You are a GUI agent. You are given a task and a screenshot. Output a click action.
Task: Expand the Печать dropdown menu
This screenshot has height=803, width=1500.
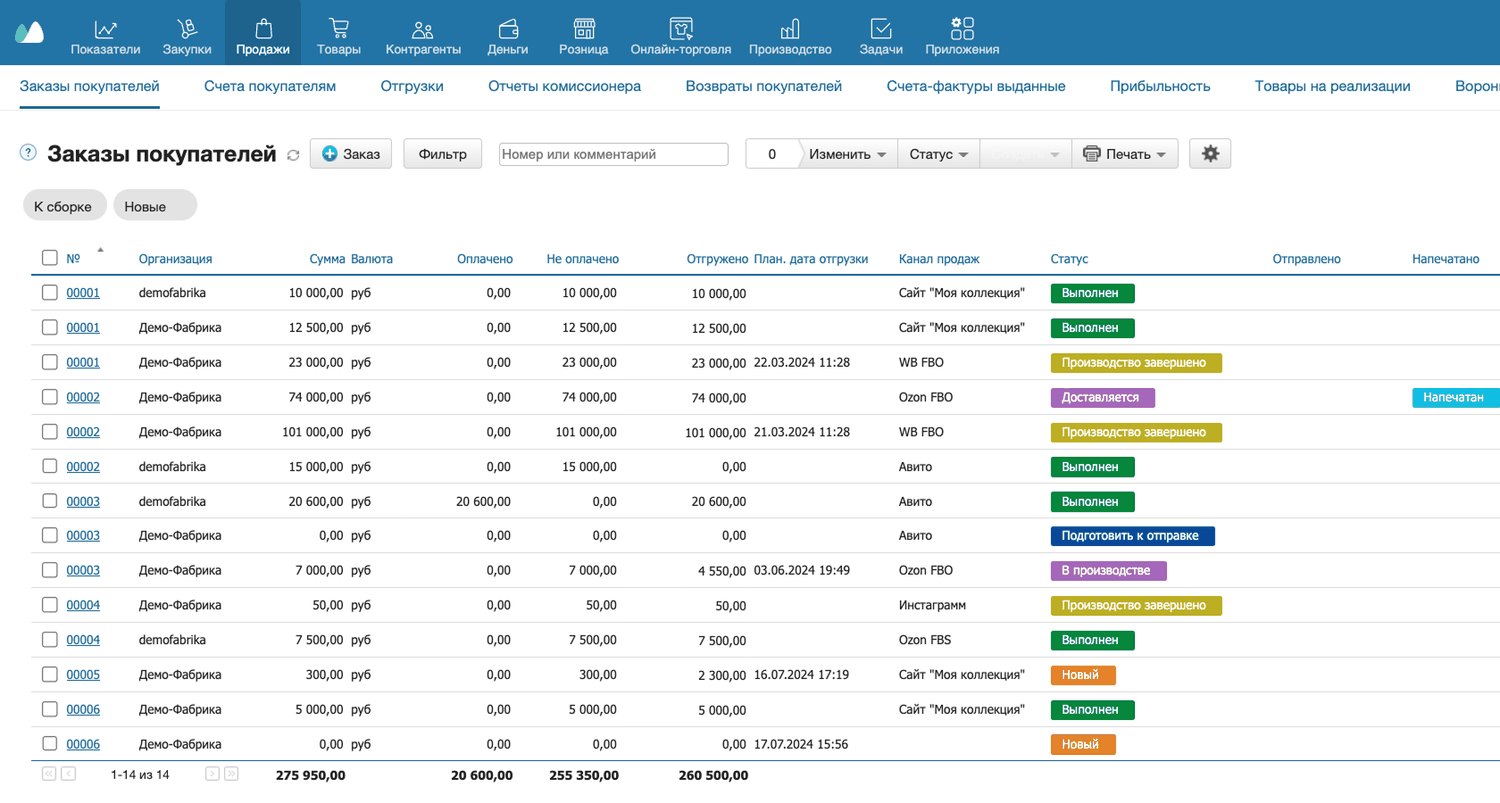click(x=1125, y=154)
